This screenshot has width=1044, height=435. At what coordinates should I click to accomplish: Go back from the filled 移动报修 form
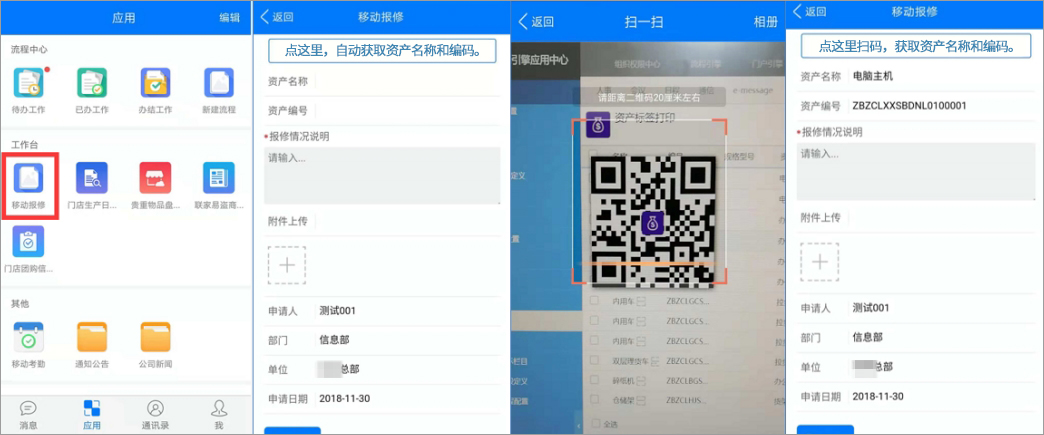(810, 11)
